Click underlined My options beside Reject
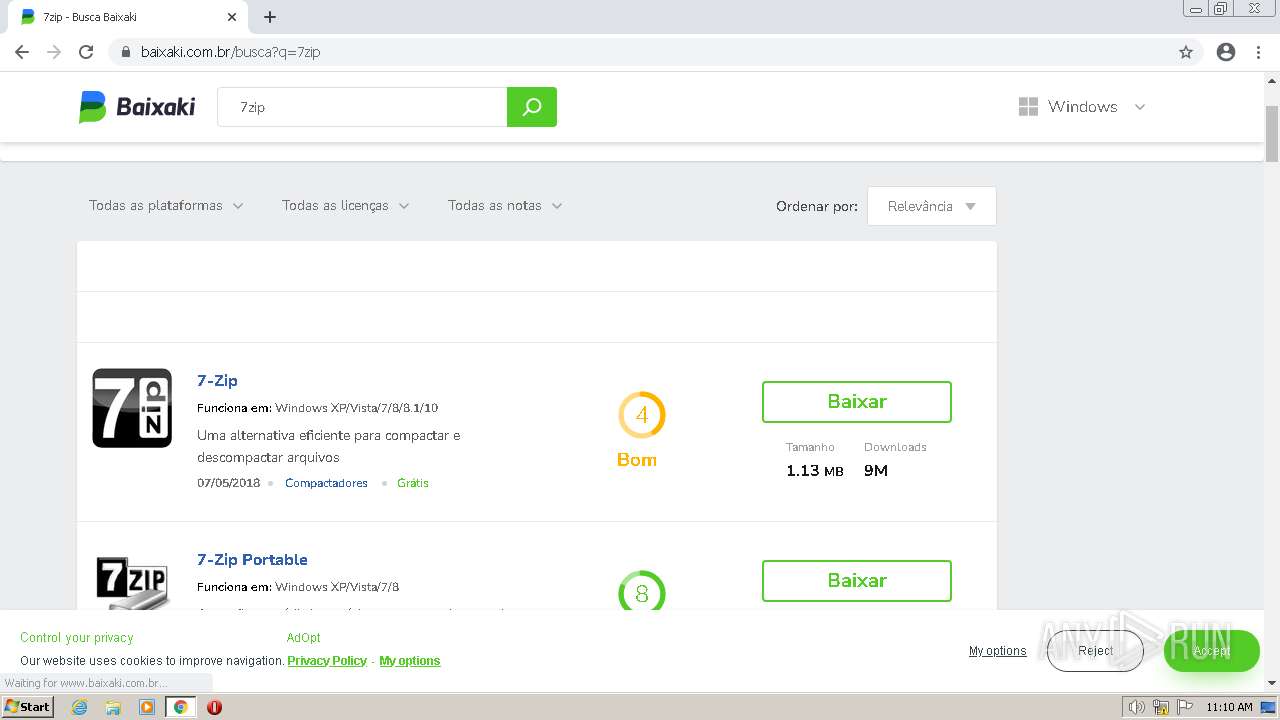The width and height of the screenshot is (1280, 720). [x=997, y=651]
